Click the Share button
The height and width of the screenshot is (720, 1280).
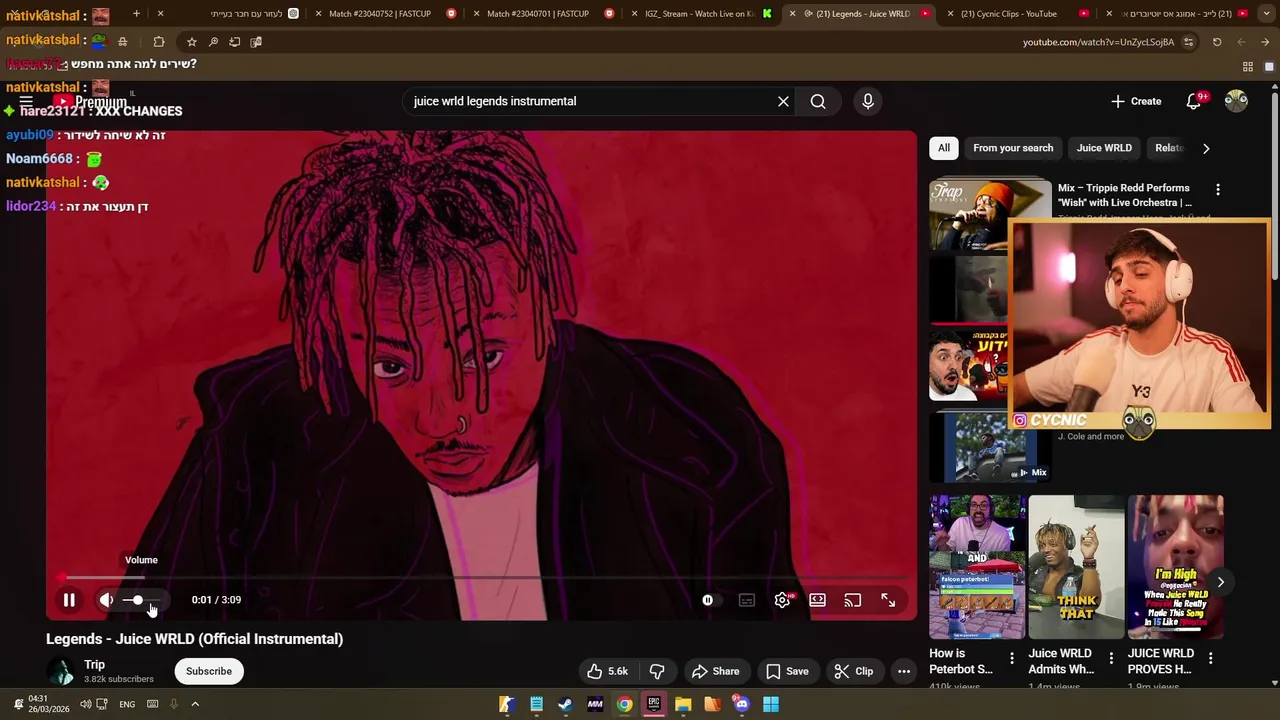click(x=716, y=671)
